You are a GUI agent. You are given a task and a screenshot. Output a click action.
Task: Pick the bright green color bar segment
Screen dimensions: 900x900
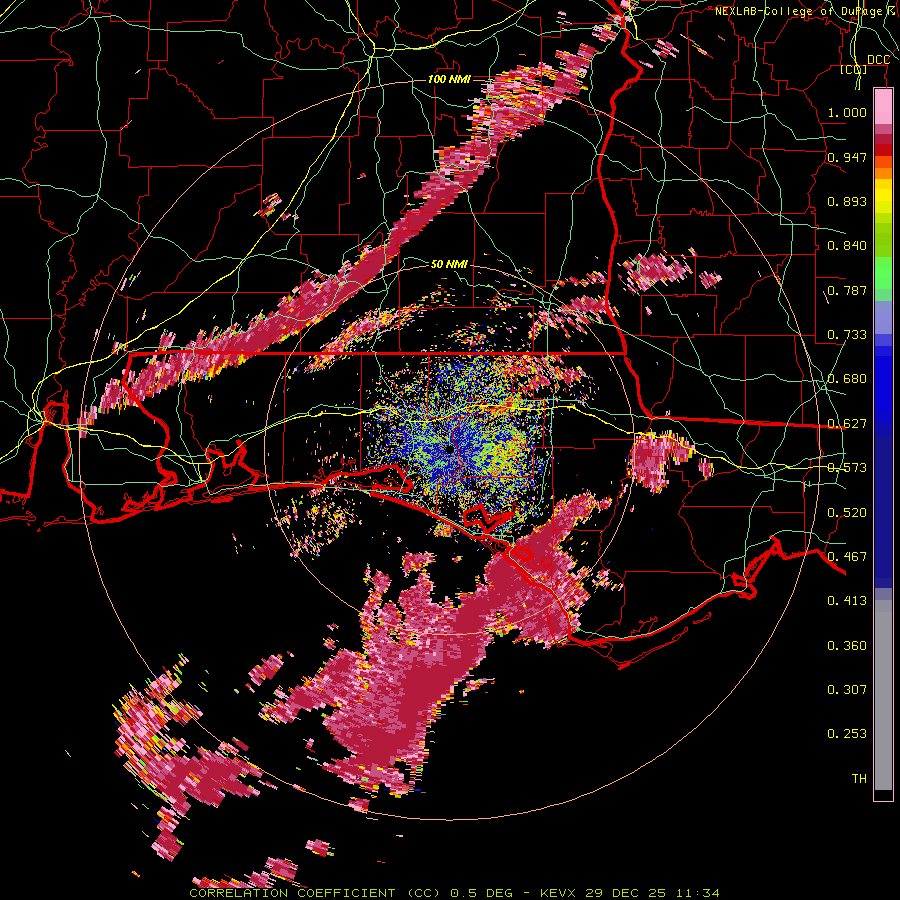(883, 274)
